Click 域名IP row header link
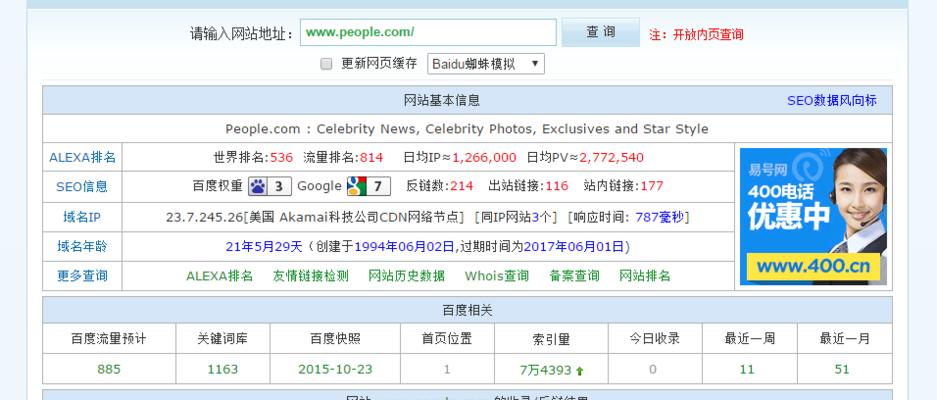This screenshot has height=400, width=937. coord(82,217)
